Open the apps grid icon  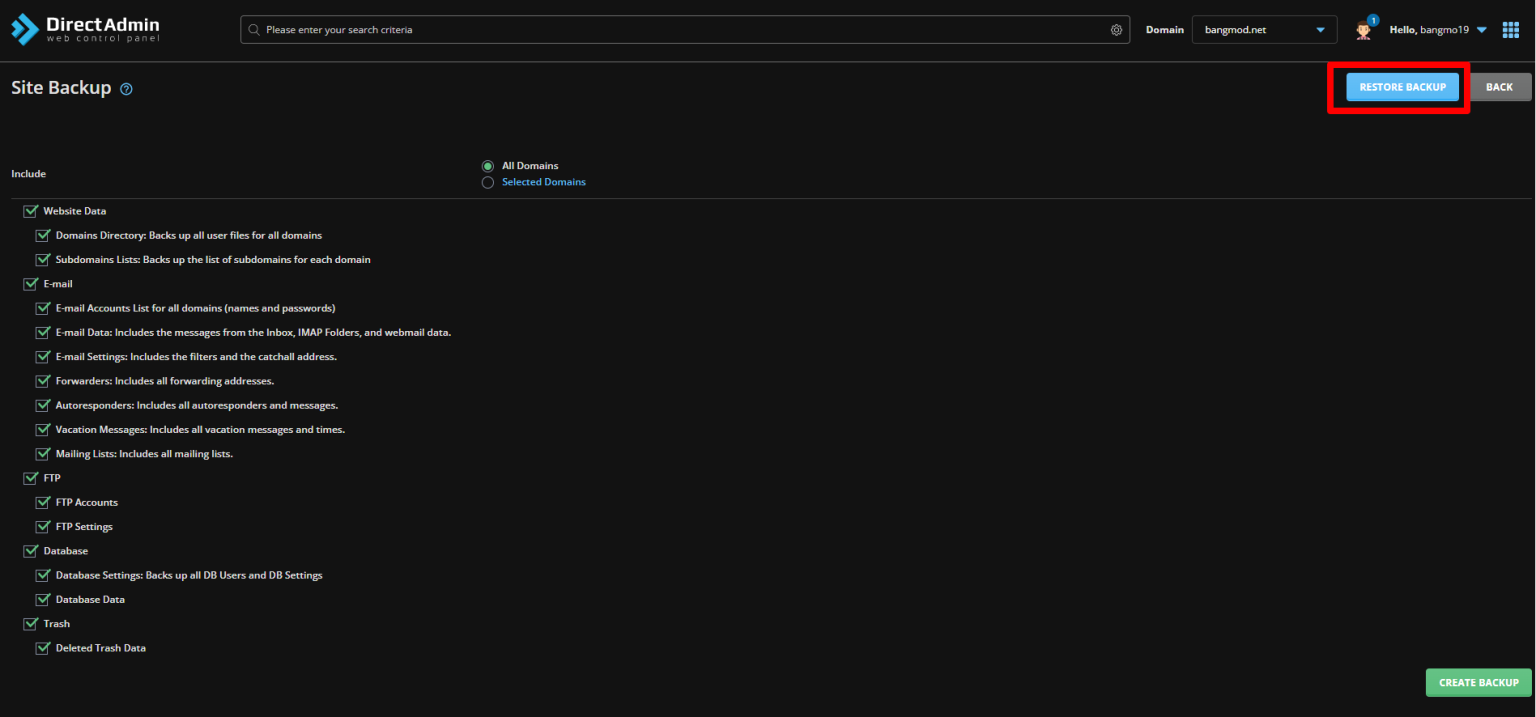tap(1510, 29)
